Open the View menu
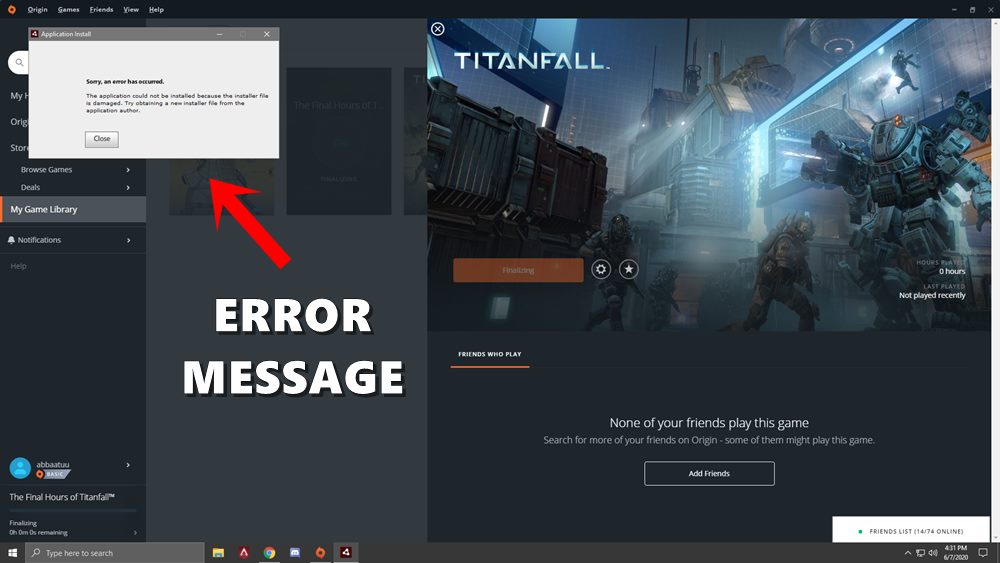This screenshot has height=563, width=1000. coord(131,10)
